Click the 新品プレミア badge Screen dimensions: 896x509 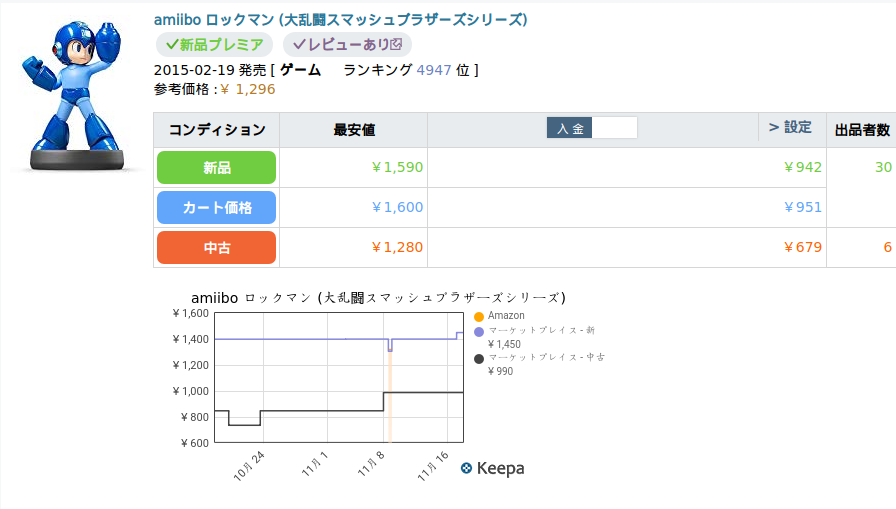click(214, 45)
